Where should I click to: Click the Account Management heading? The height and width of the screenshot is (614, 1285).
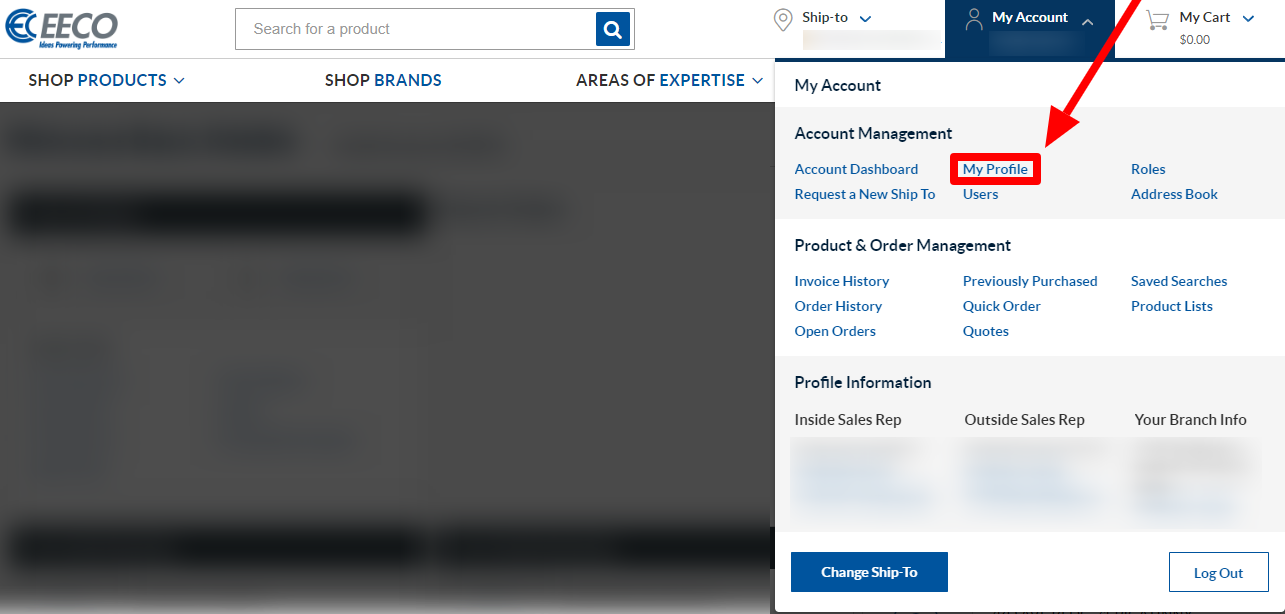[873, 133]
